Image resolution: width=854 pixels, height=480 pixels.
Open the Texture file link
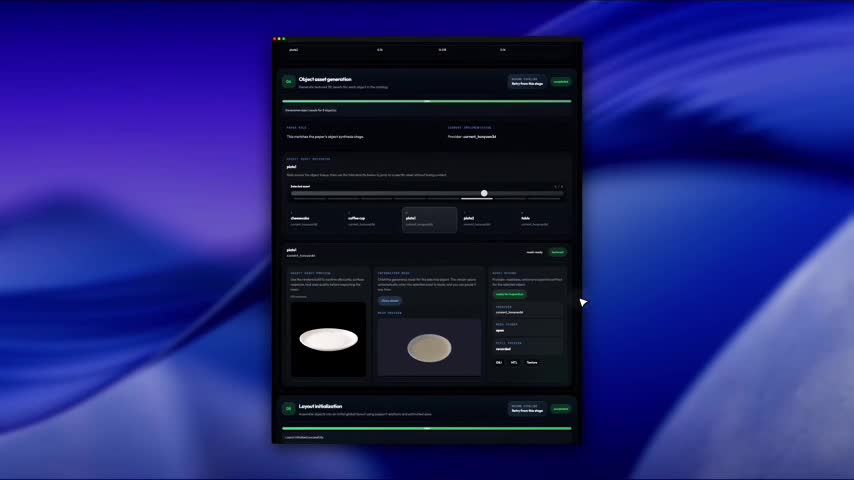(532, 362)
